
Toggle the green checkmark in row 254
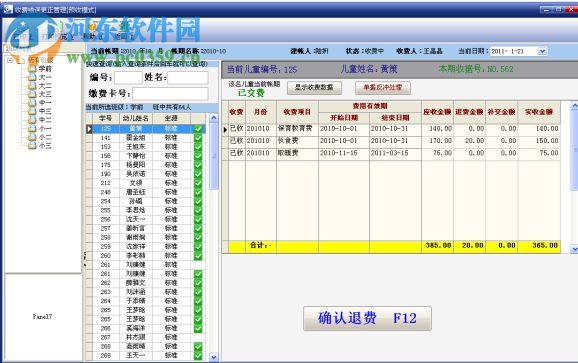198,201
